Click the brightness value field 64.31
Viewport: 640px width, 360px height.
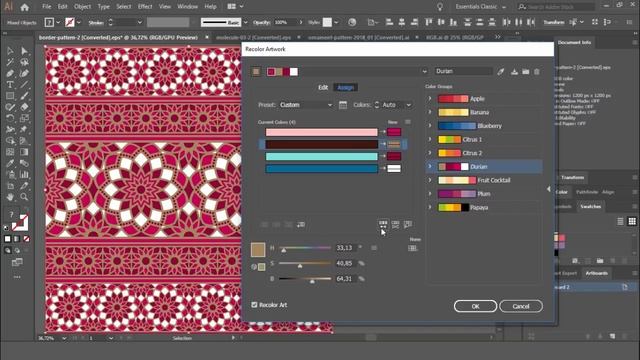pyautogui.click(x=345, y=279)
